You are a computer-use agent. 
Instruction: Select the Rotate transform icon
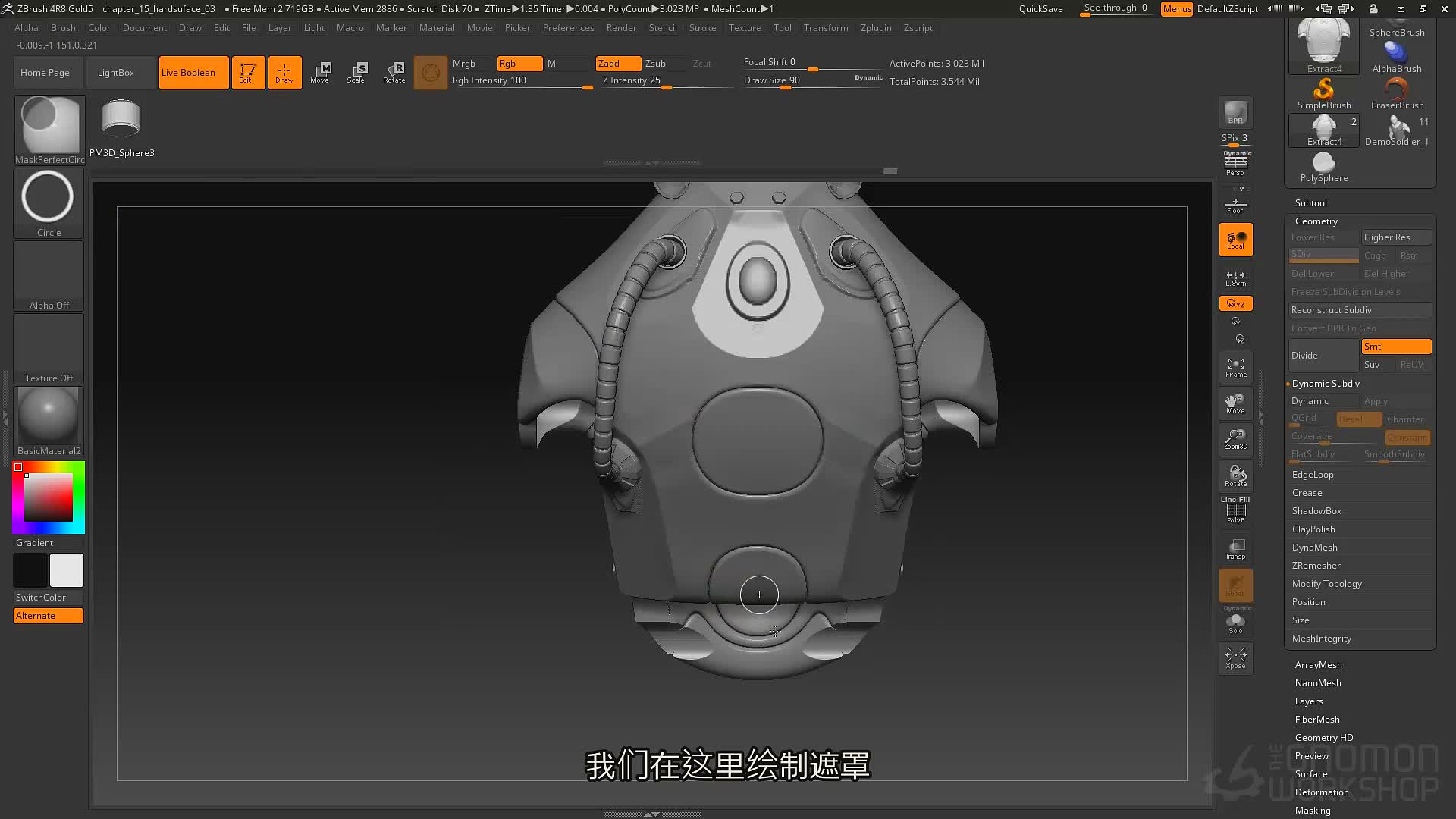click(394, 73)
